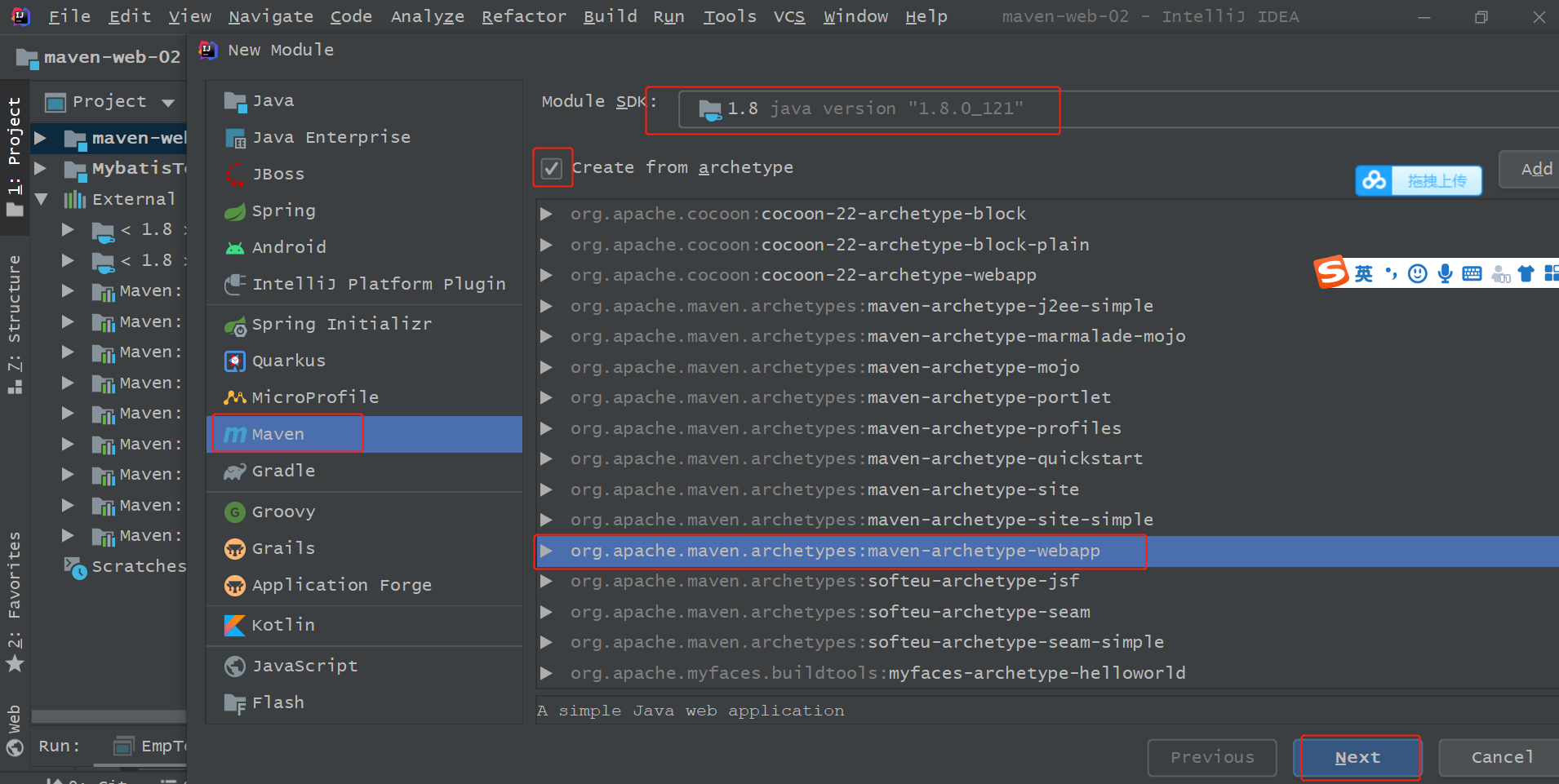Select the Kotlin module icon
This screenshot has height=784, width=1559.
(235, 626)
